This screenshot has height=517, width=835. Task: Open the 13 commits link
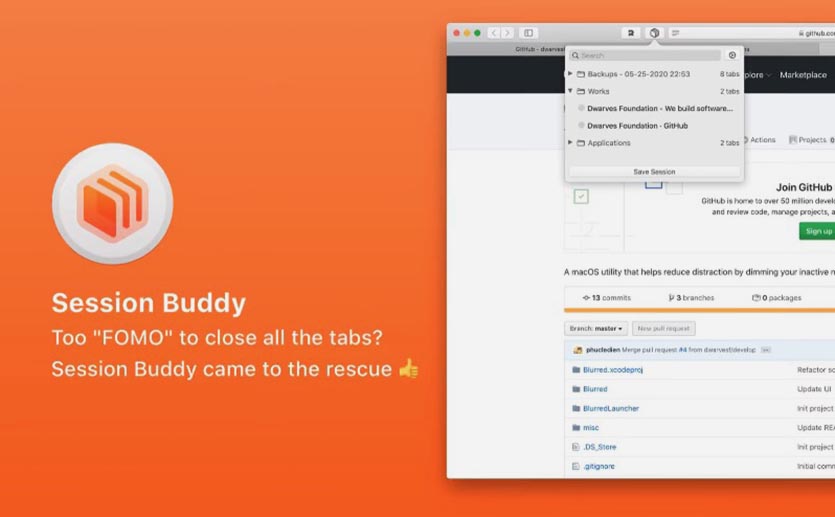(x=607, y=298)
